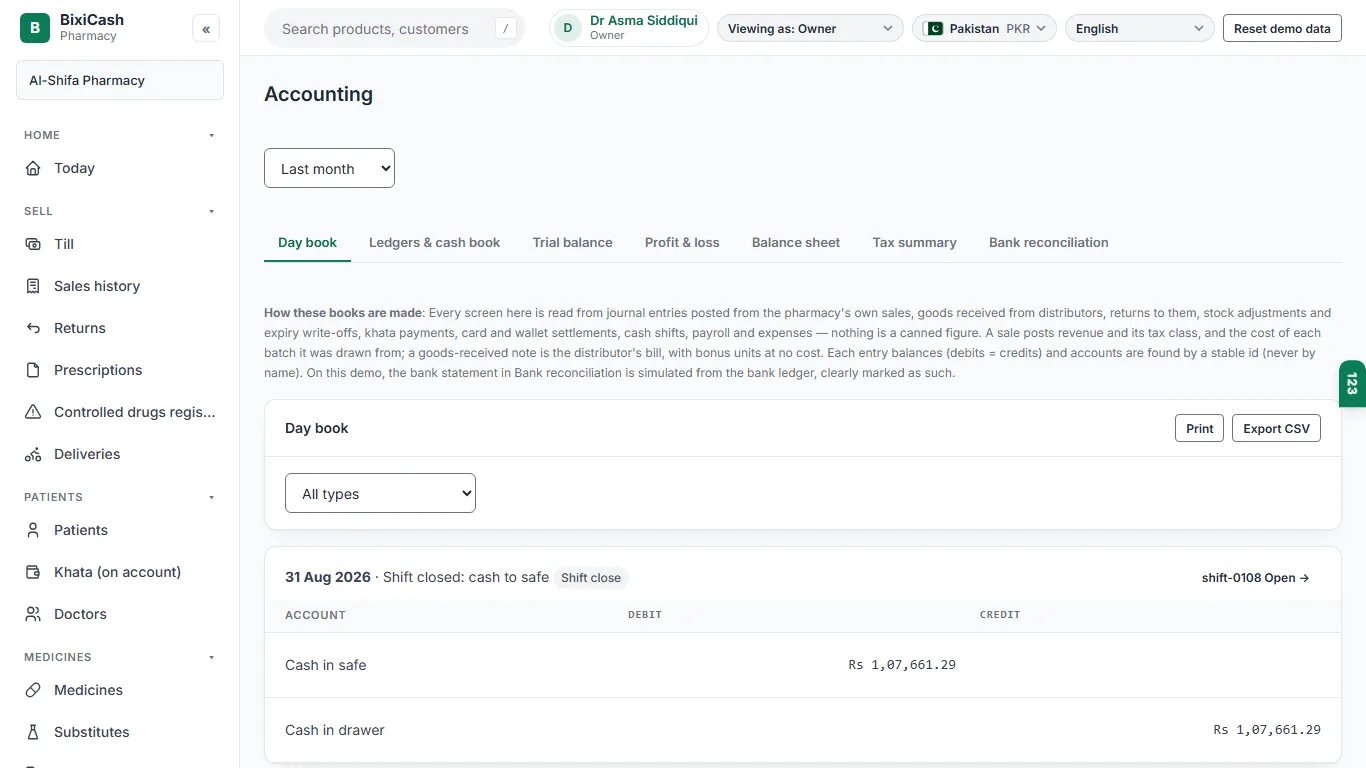Switch to the Bank reconciliation tab

[x=1048, y=242]
